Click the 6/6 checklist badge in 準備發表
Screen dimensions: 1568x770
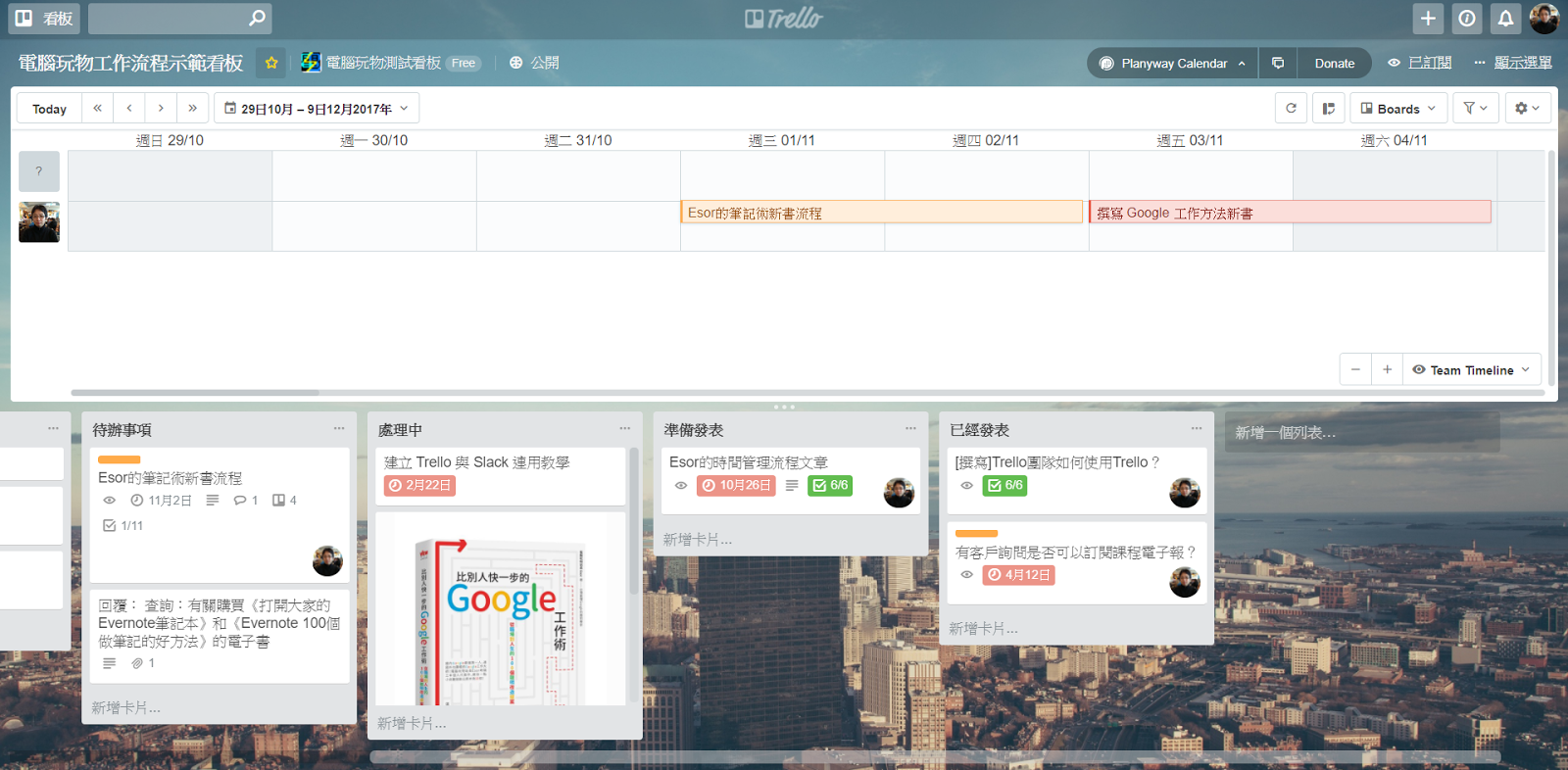click(x=830, y=485)
